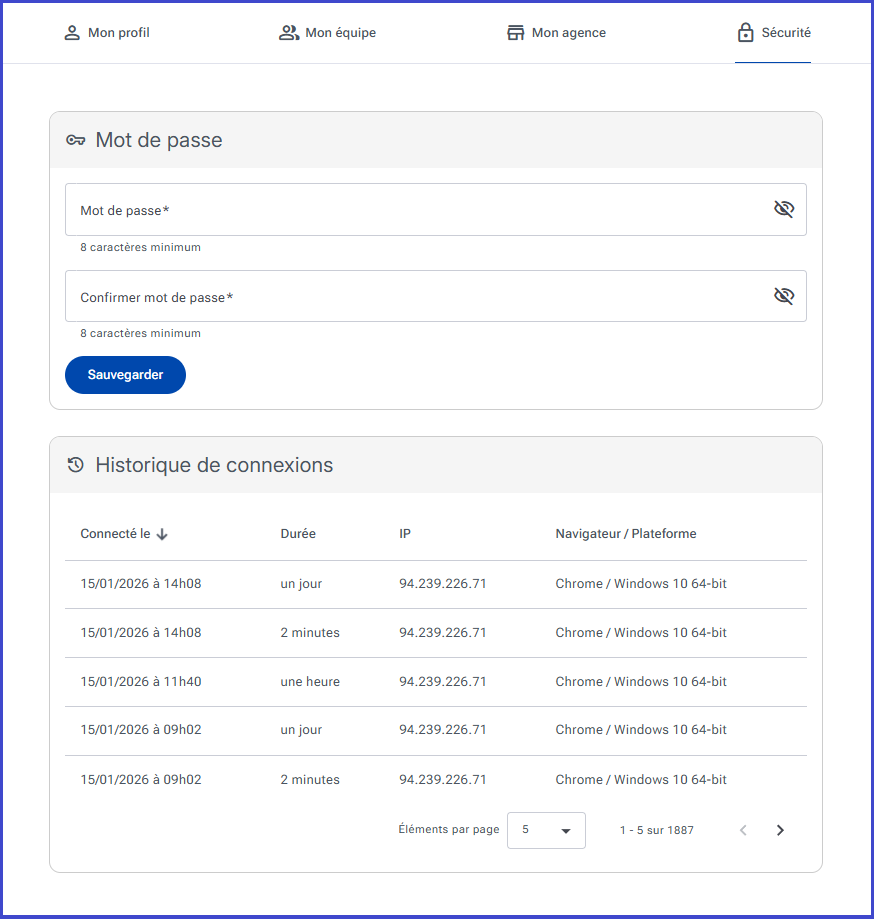Toggle sort arrow on Connecté le column

tap(162, 534)
